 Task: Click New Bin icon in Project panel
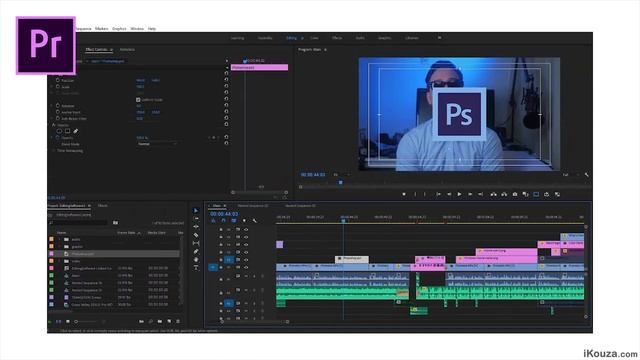tap(160, 322)
